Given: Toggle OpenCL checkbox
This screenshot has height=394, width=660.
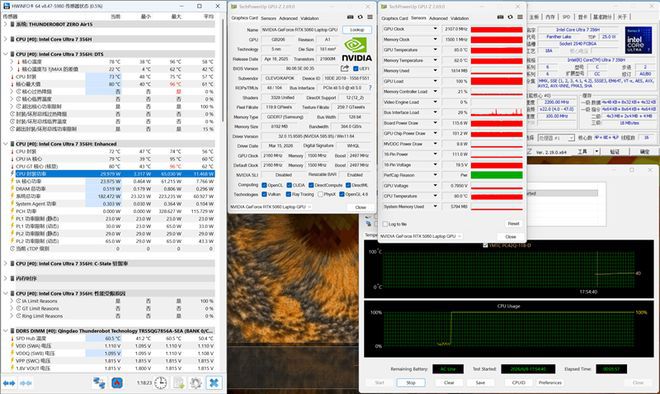Looking at the screenshot, I should (264, 185).
